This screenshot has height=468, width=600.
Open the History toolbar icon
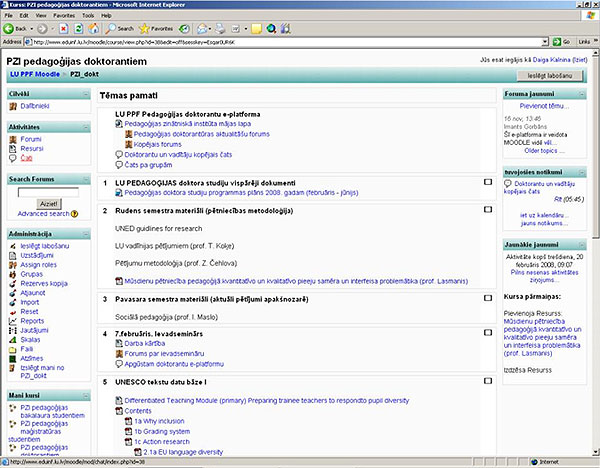pos(184,29)
